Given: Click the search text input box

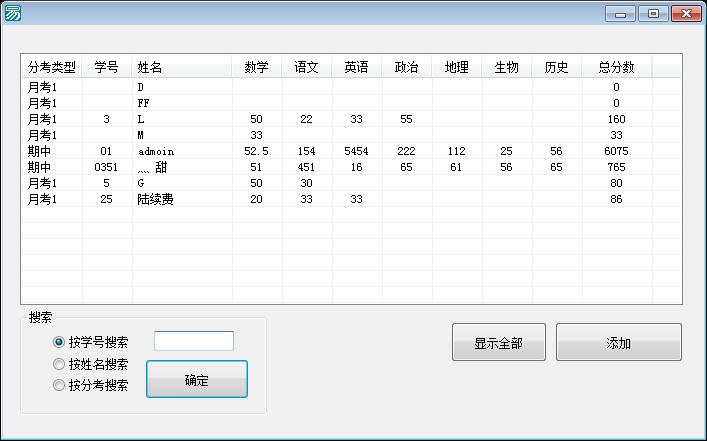Looking at the screenshot, I should pyautogui.click(x=194, y=341).
